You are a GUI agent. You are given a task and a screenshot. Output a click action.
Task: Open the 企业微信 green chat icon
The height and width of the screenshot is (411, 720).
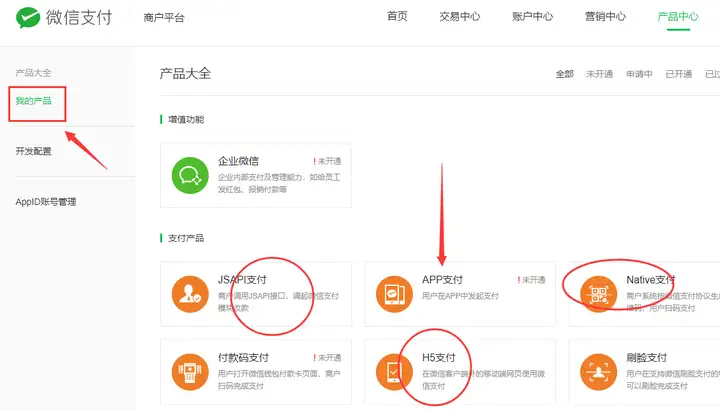(190, 175)
